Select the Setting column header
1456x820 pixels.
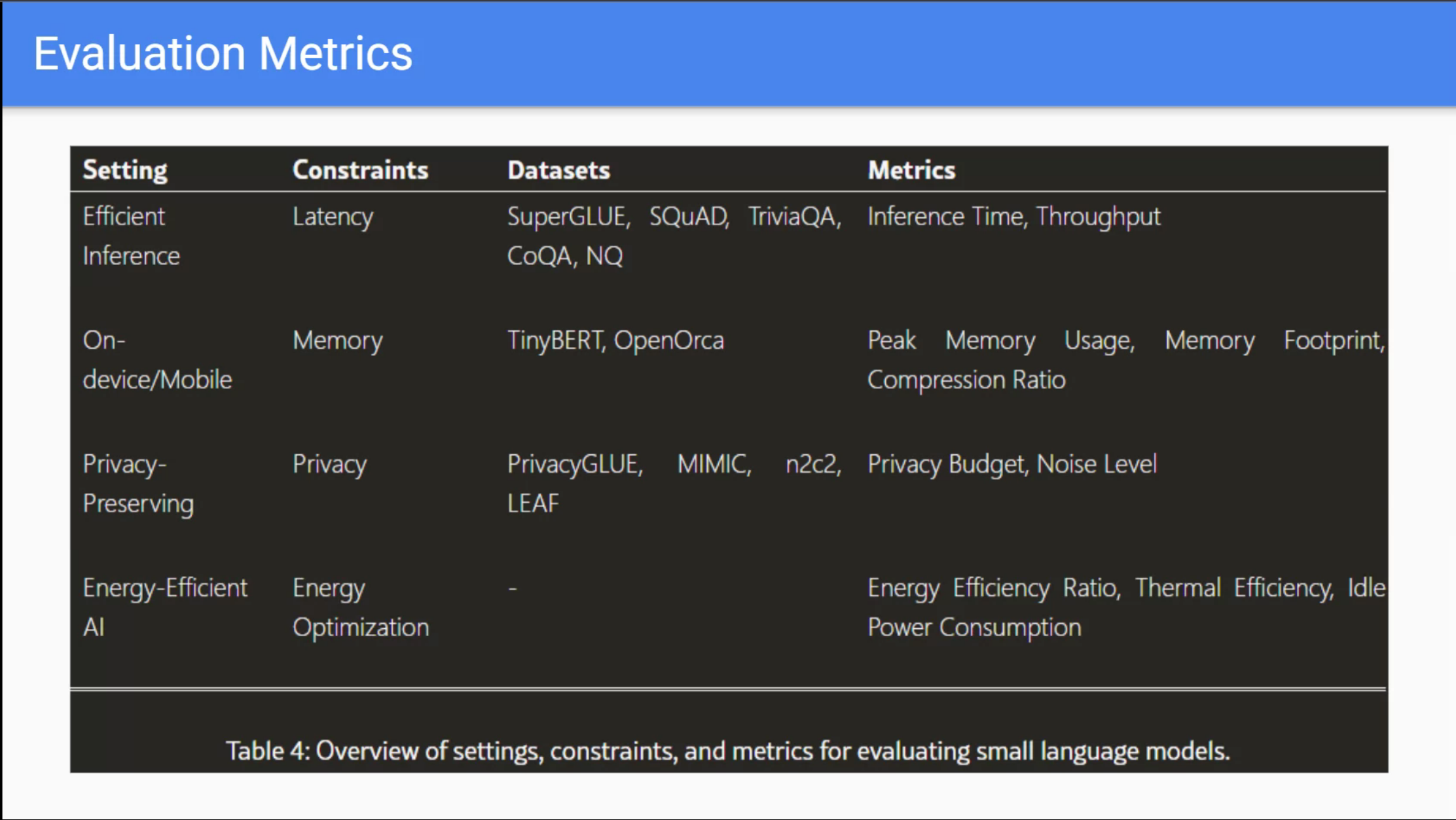[125, 169]
